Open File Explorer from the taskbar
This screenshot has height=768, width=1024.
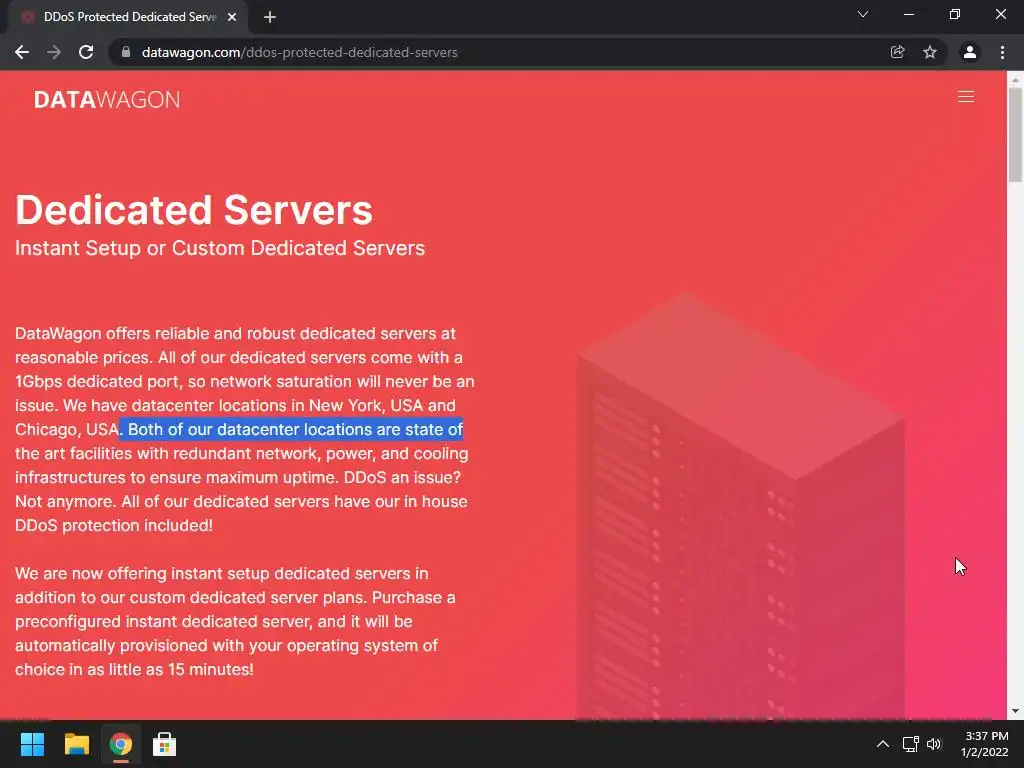point(76,744)
